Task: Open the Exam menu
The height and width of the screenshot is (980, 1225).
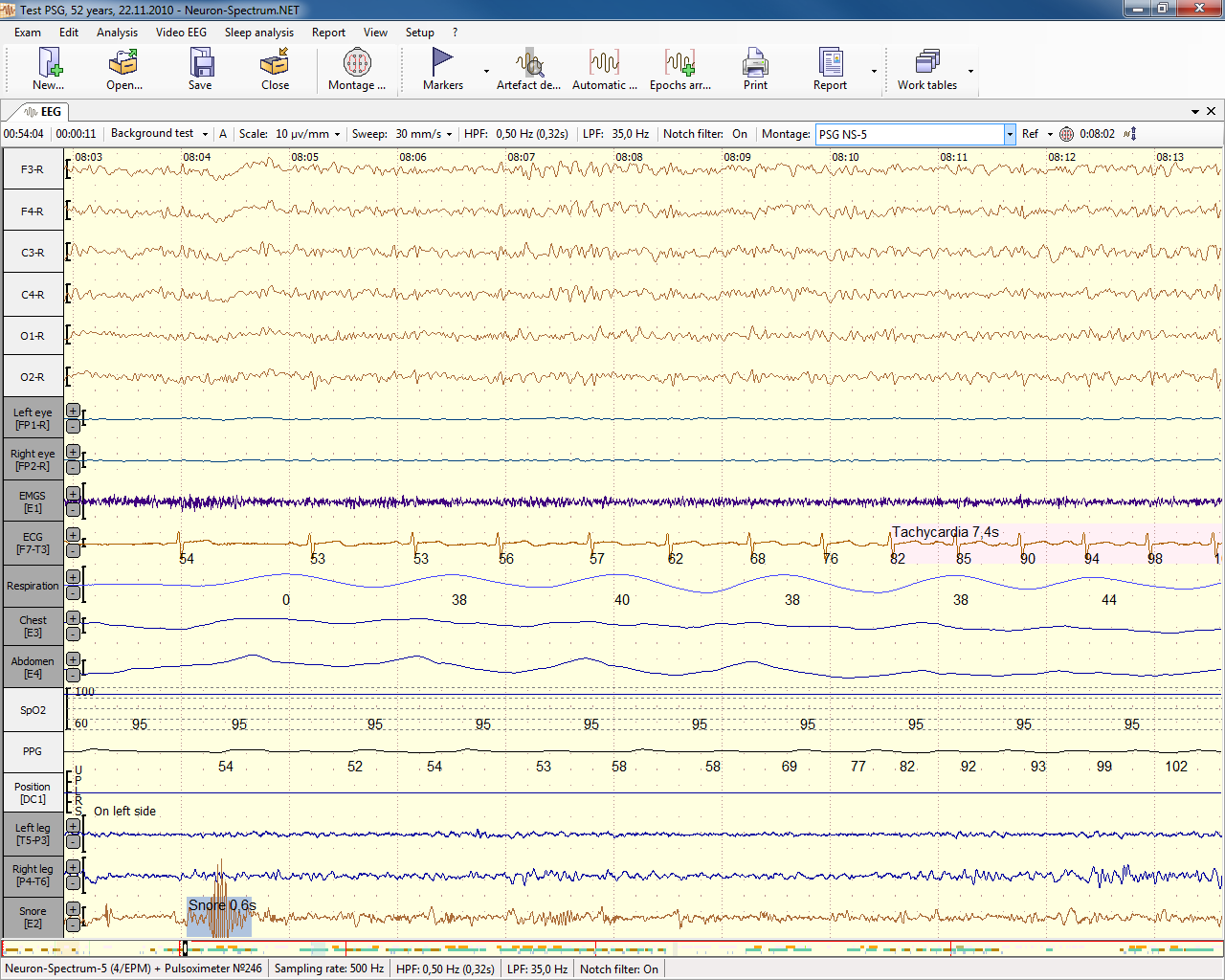Action: [28, 33]
